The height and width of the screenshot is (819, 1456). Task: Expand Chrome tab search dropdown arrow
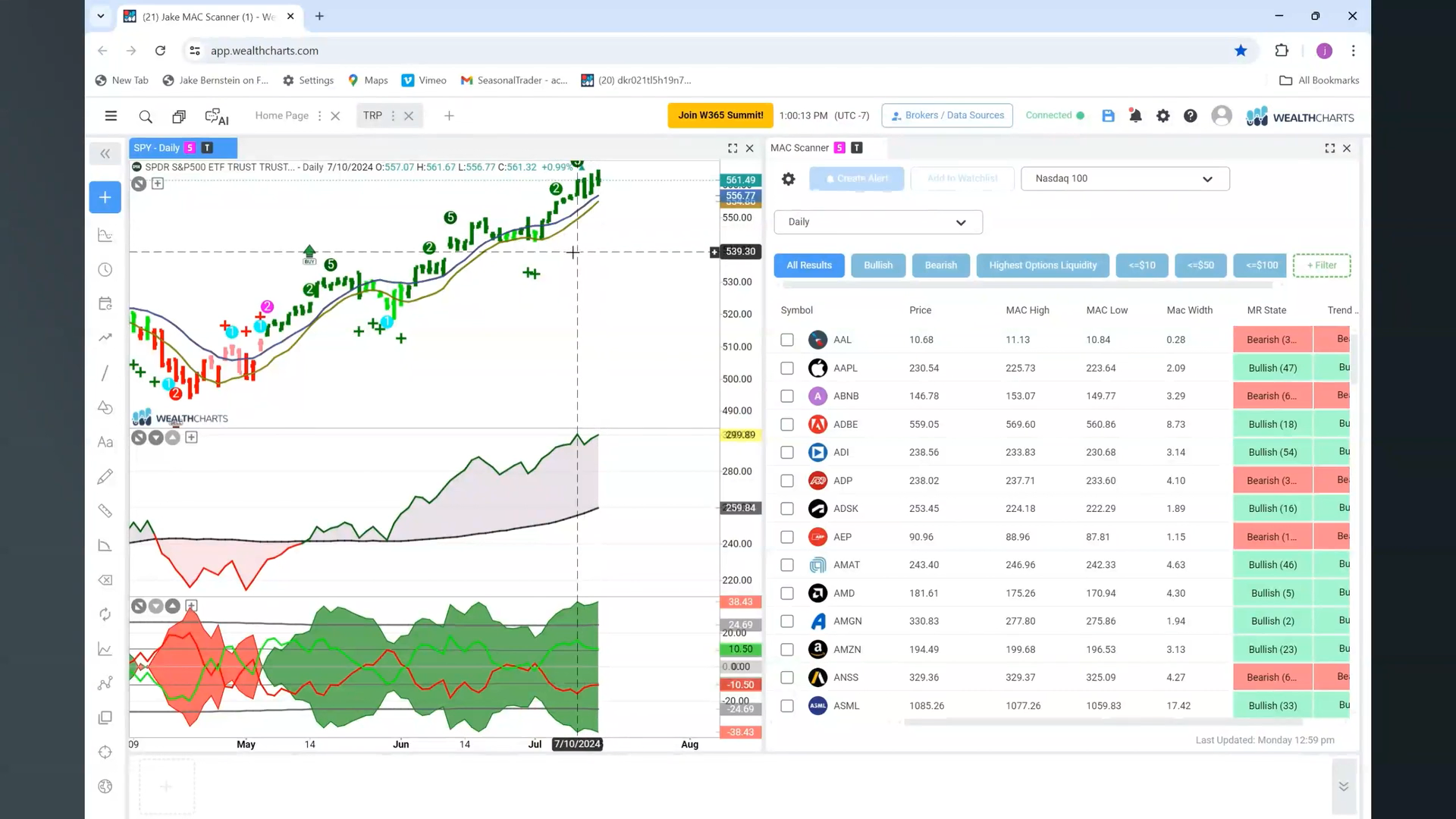(x=100, y=16)
